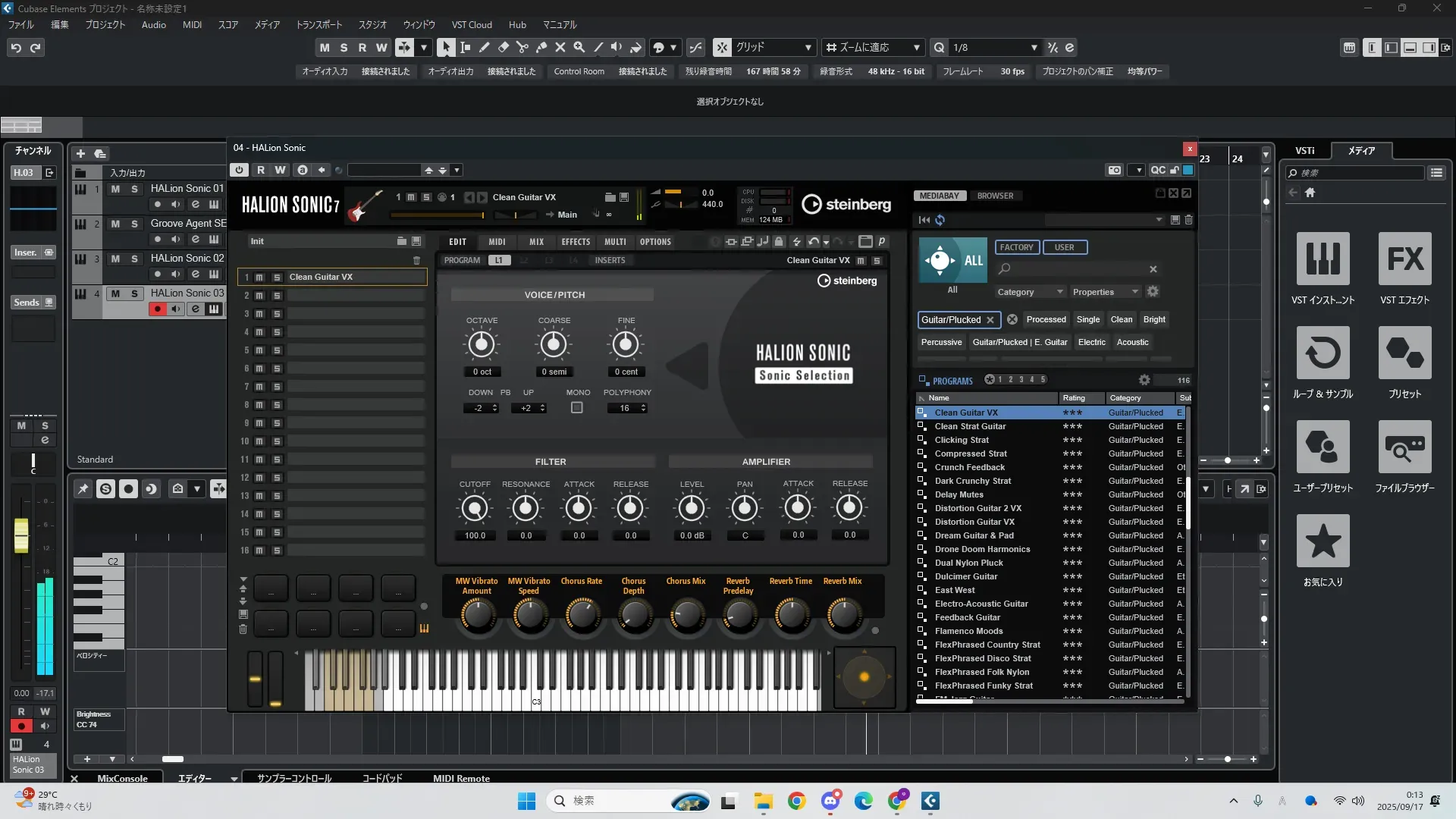Select the Scissors split tool in toolbar
Image resolution: width=1456 pixels, height=819 pixels.
(x=522, y=47)
